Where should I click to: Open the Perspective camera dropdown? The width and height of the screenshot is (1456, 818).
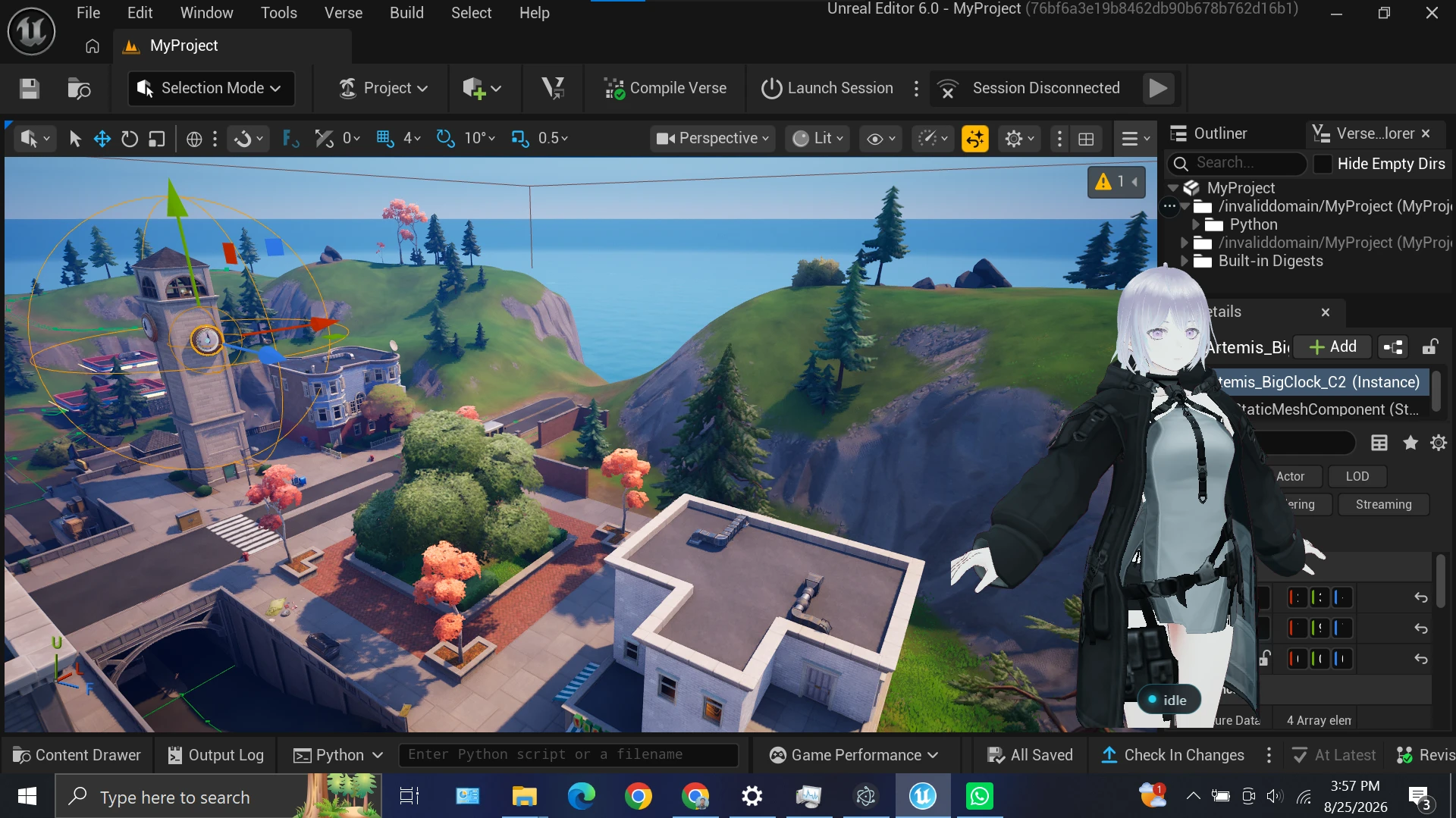pos(713,139)
